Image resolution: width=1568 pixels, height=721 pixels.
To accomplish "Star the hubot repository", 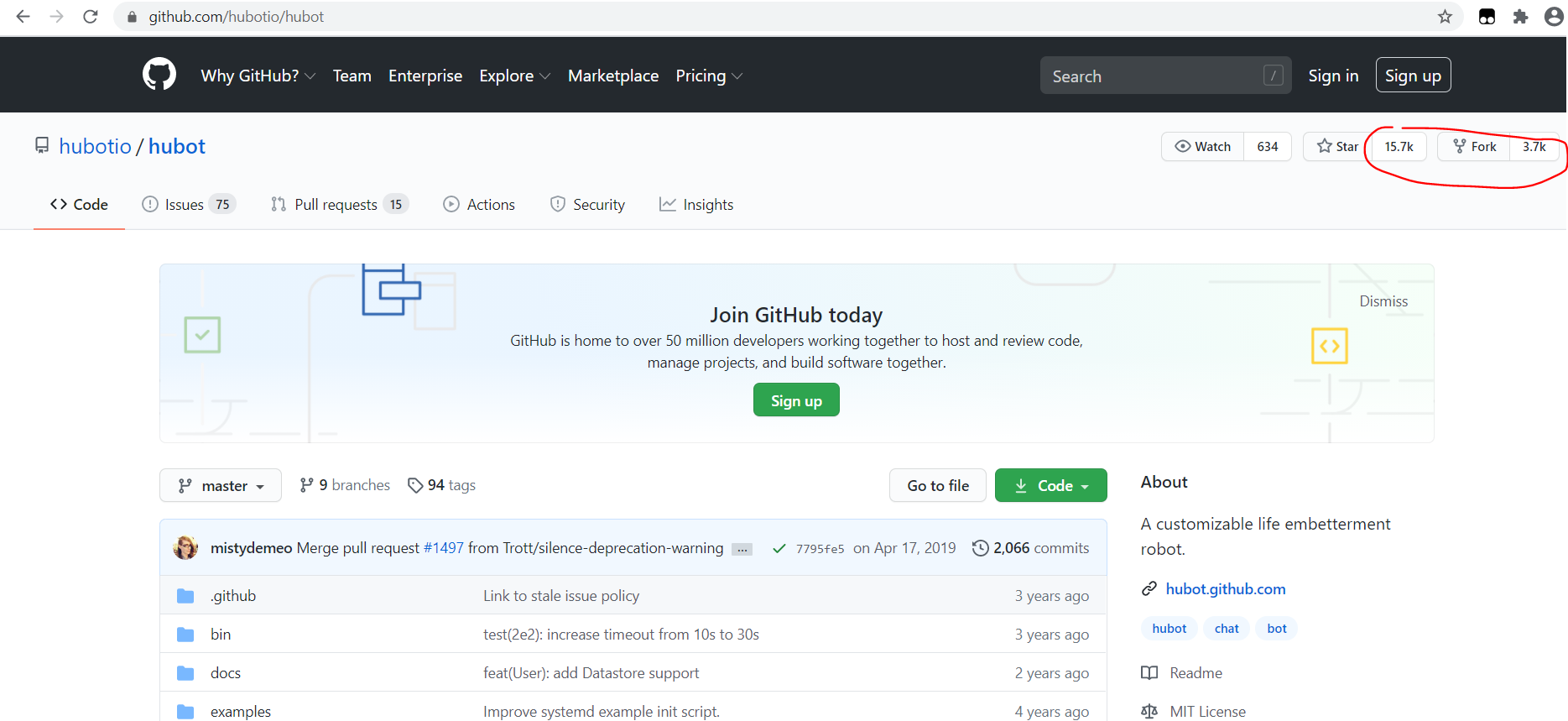I will point(1337,146).
